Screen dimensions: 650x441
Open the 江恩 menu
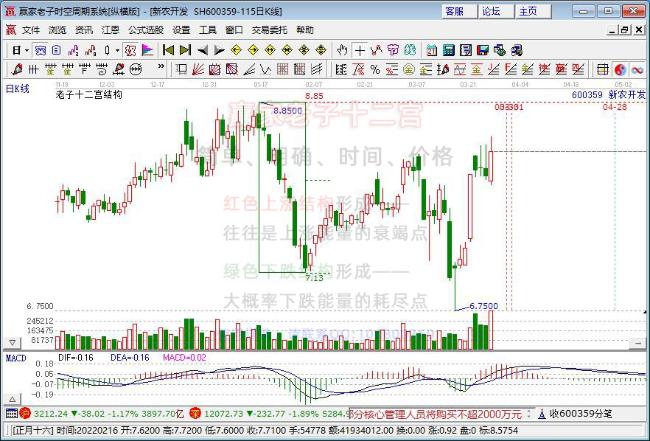pos(110,30)
